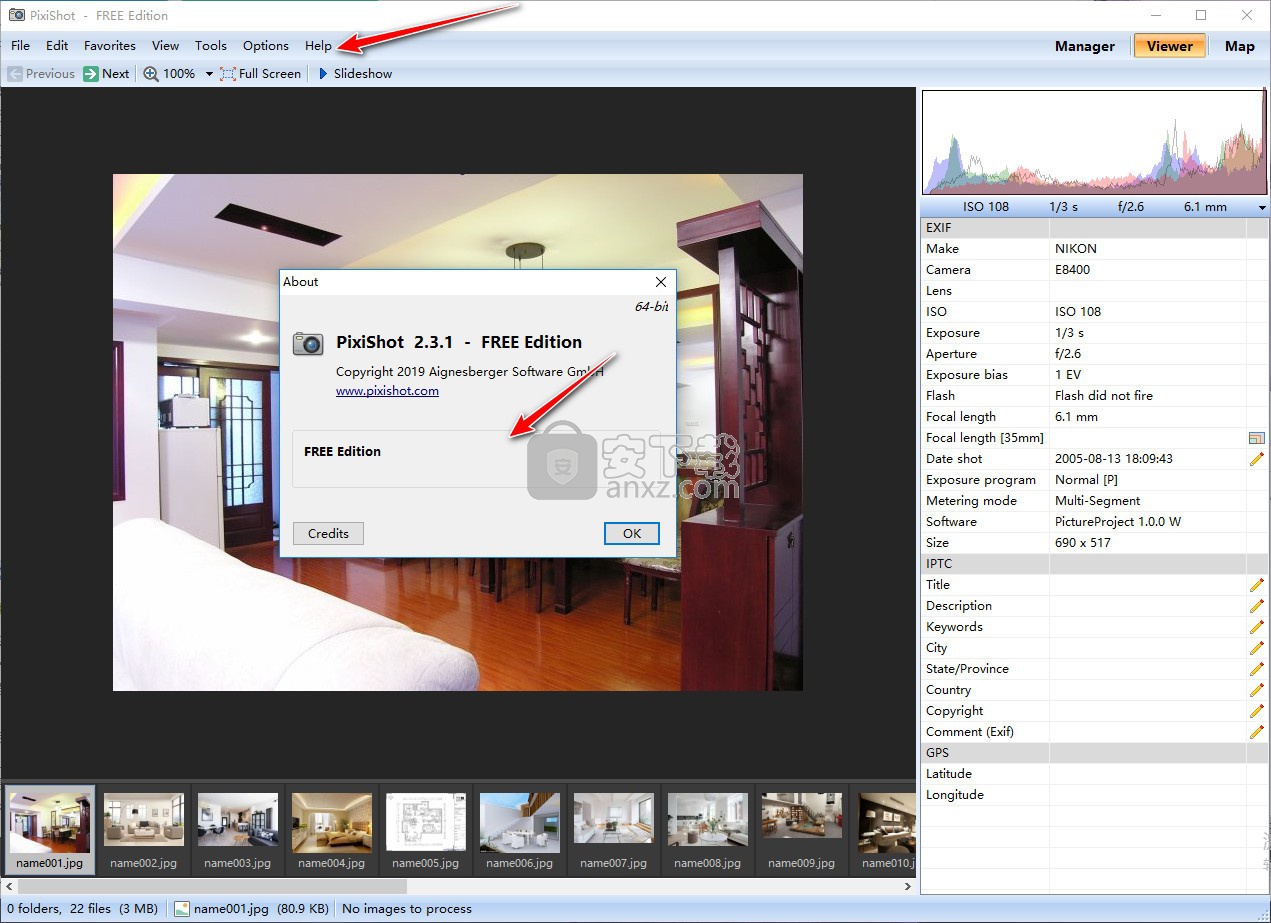Click the camera icon in About dialog
The image size is (1271, 923).
click(308, 344)
